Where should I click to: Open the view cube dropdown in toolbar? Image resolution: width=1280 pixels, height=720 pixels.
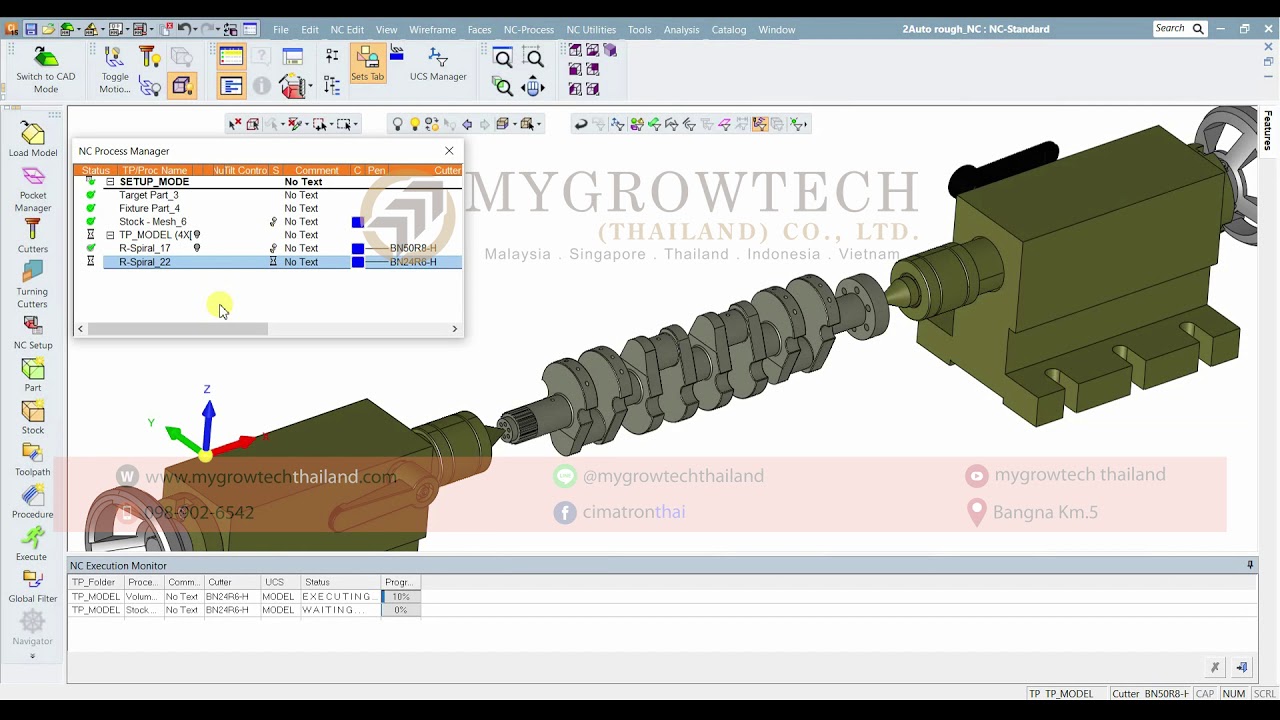tap(515, 124)
